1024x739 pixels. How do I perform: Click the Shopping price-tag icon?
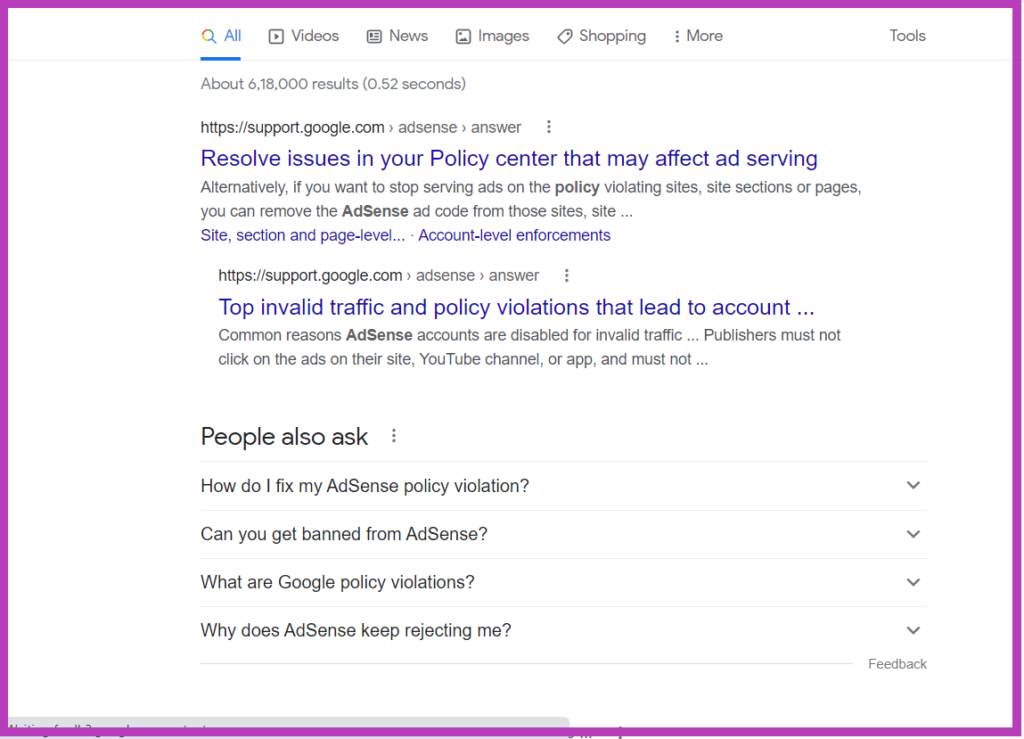pyautogui.click(x=564, y=36)
